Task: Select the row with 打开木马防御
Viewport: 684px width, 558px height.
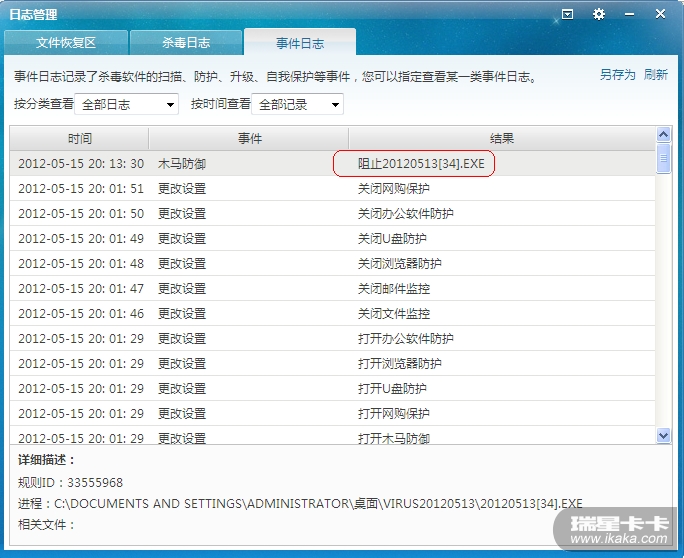Action: click(x=332, y=436)
